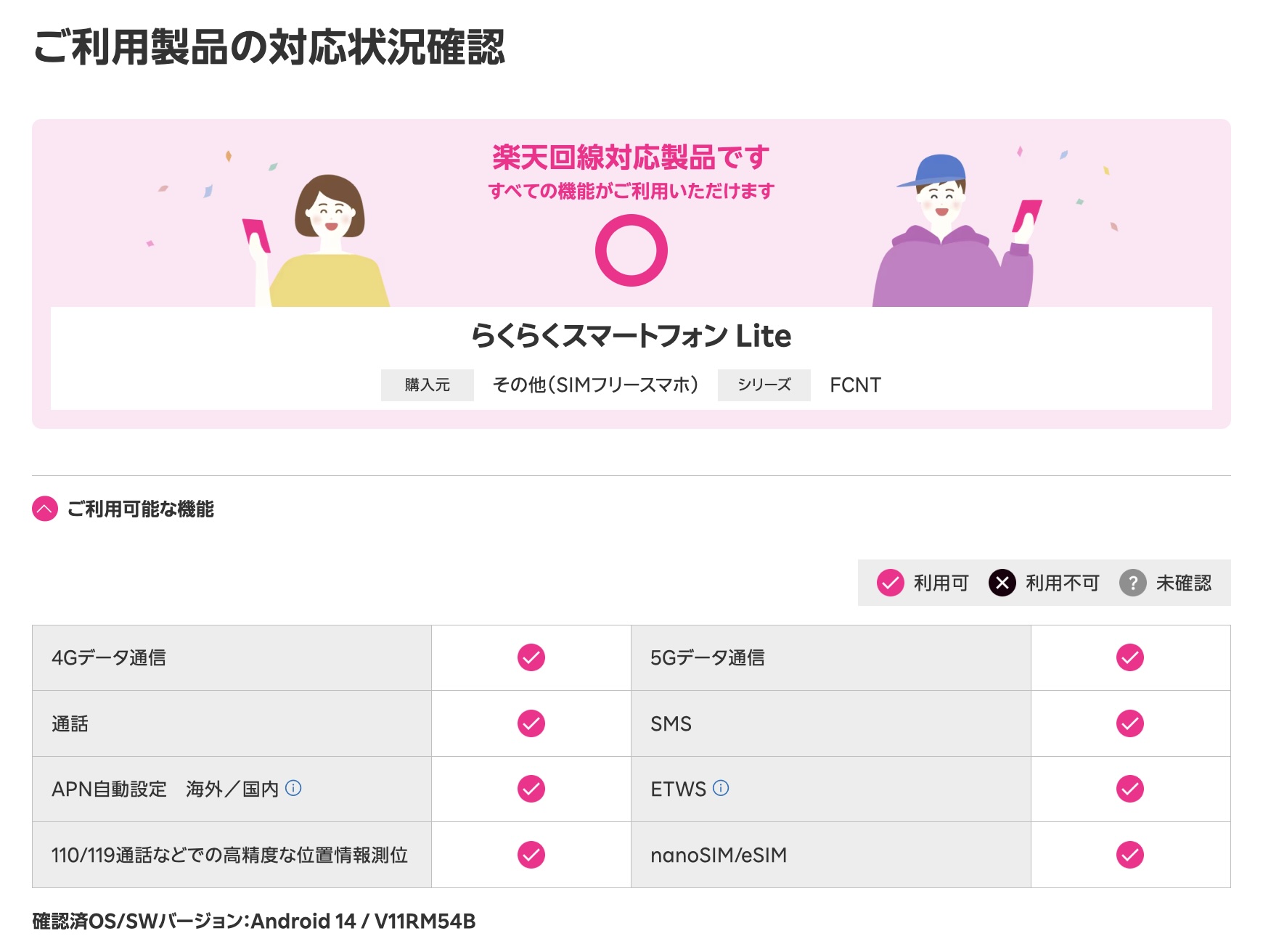Collapse the ご利用可能な機能 section
This screenshot has width=1263, height=952.
coord(45,509)
